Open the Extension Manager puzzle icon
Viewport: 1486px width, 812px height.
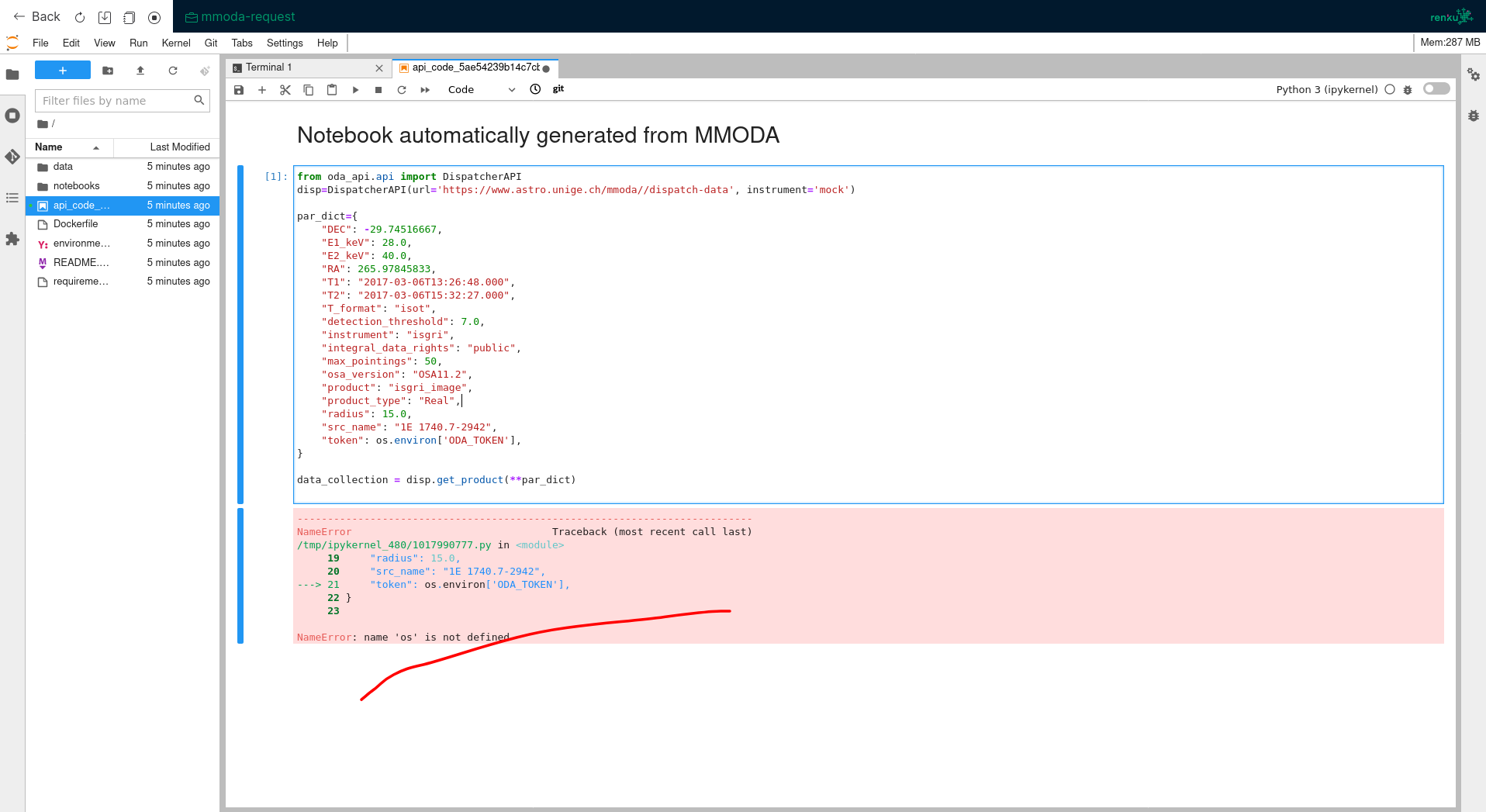point(12,240)
